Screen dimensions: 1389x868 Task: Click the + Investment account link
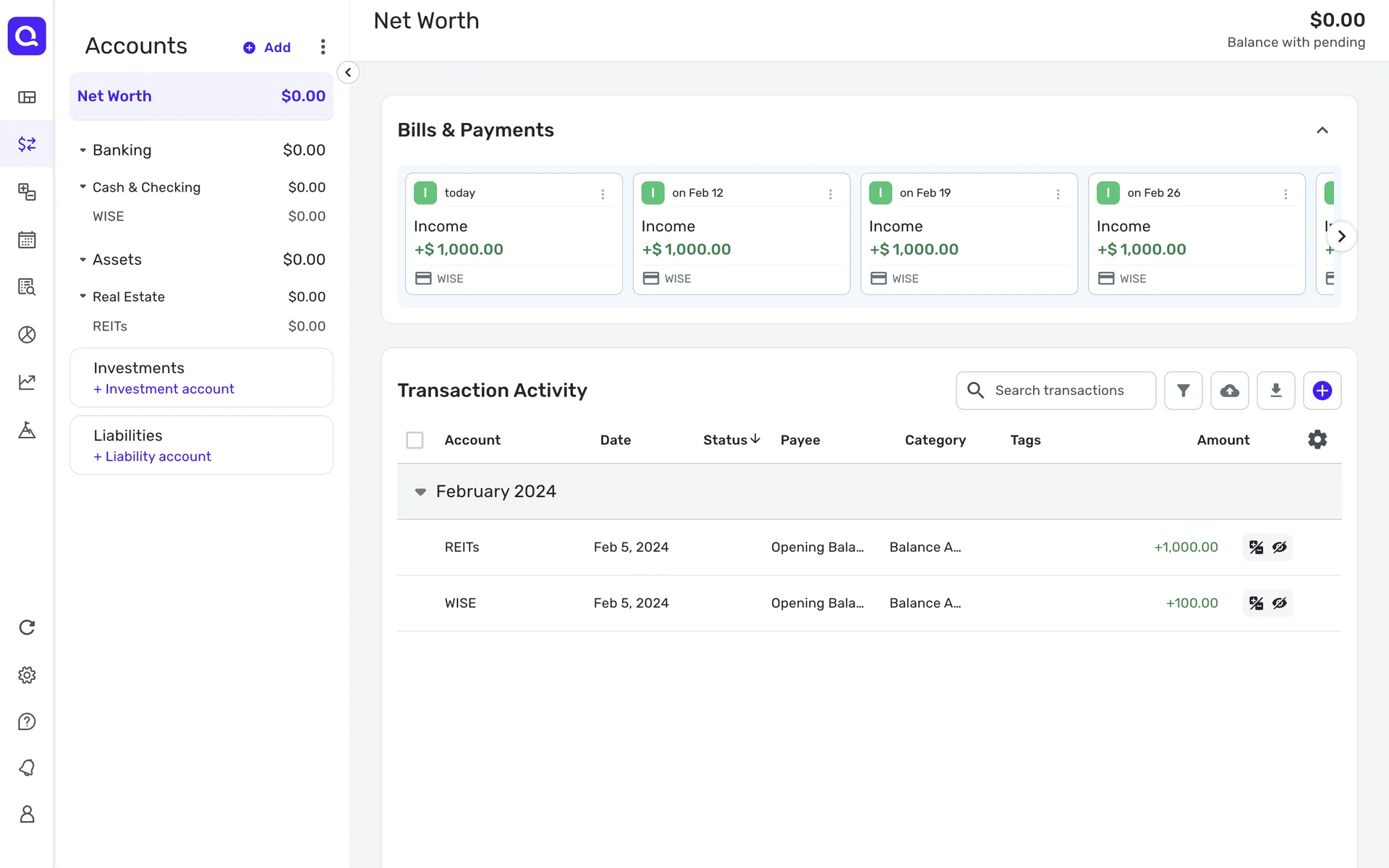click(163, 389)
